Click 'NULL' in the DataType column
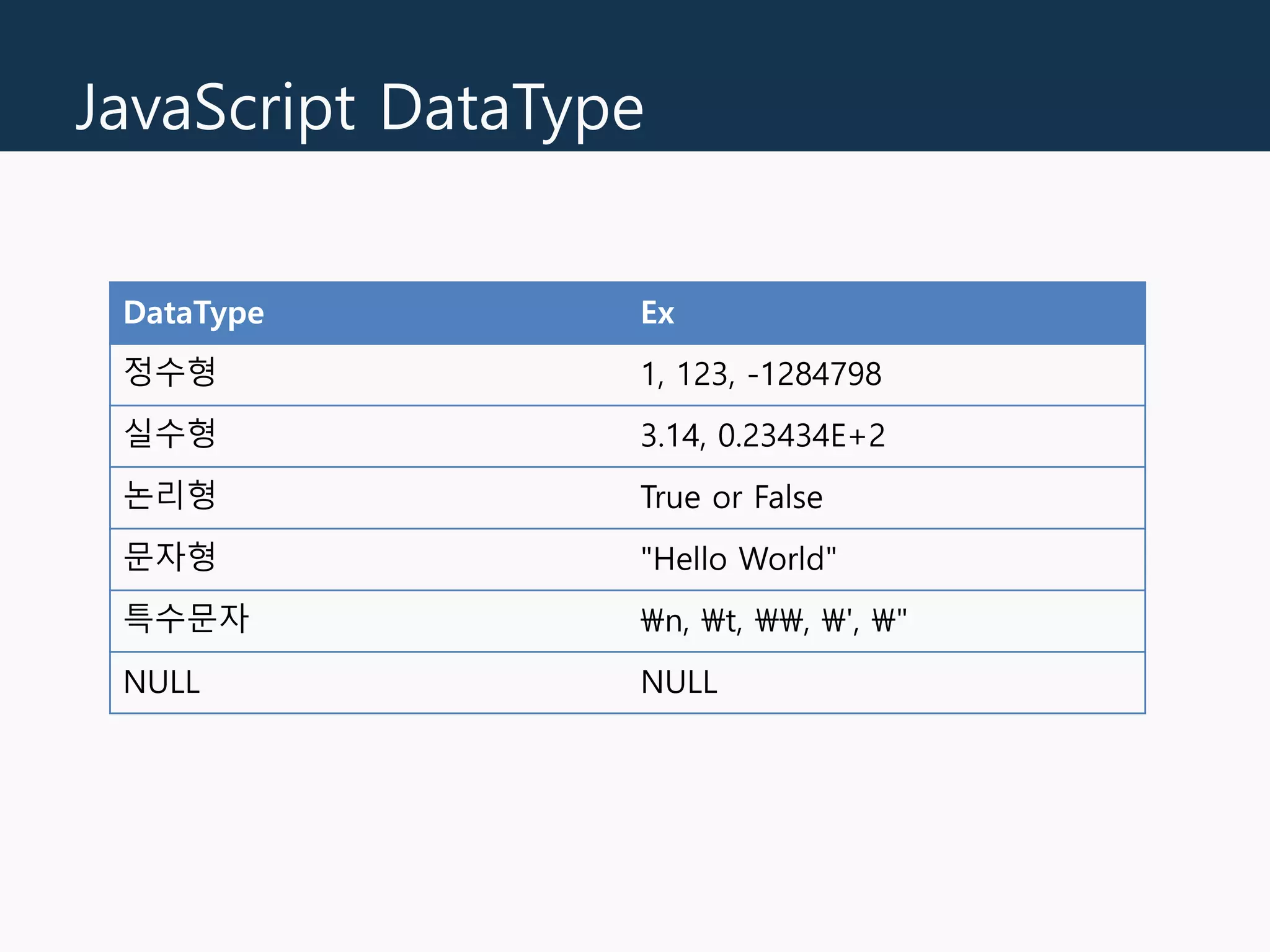 369,682
